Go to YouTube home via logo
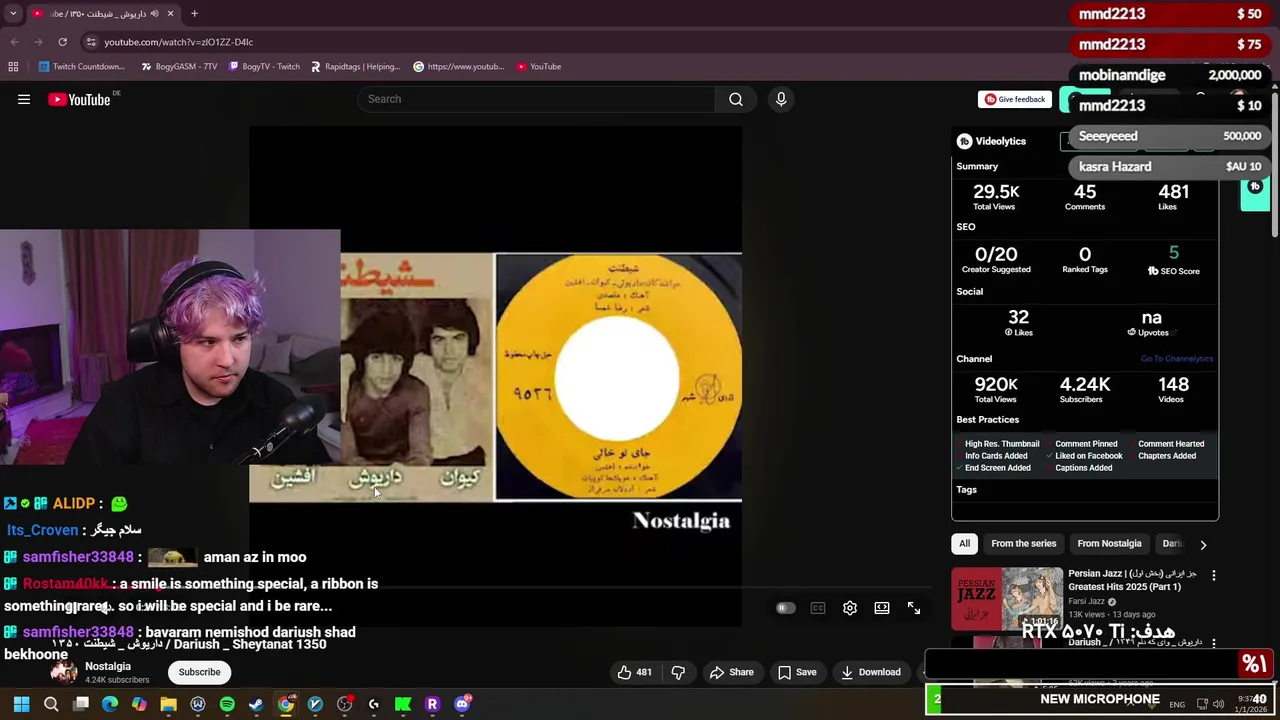This screenshot has width=1280, height=720. pyautogui.click(x=80, y=99)
